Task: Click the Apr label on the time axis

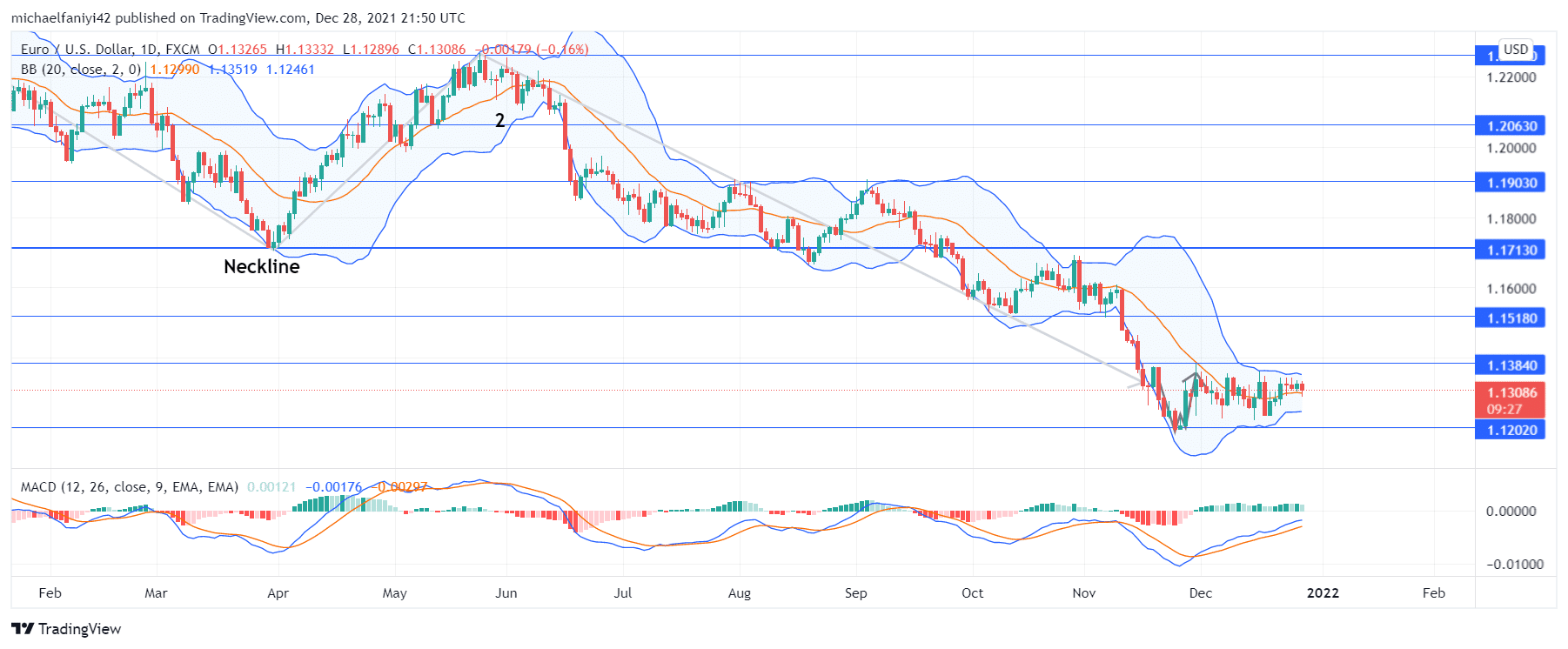Action: [x=278, y=593]
